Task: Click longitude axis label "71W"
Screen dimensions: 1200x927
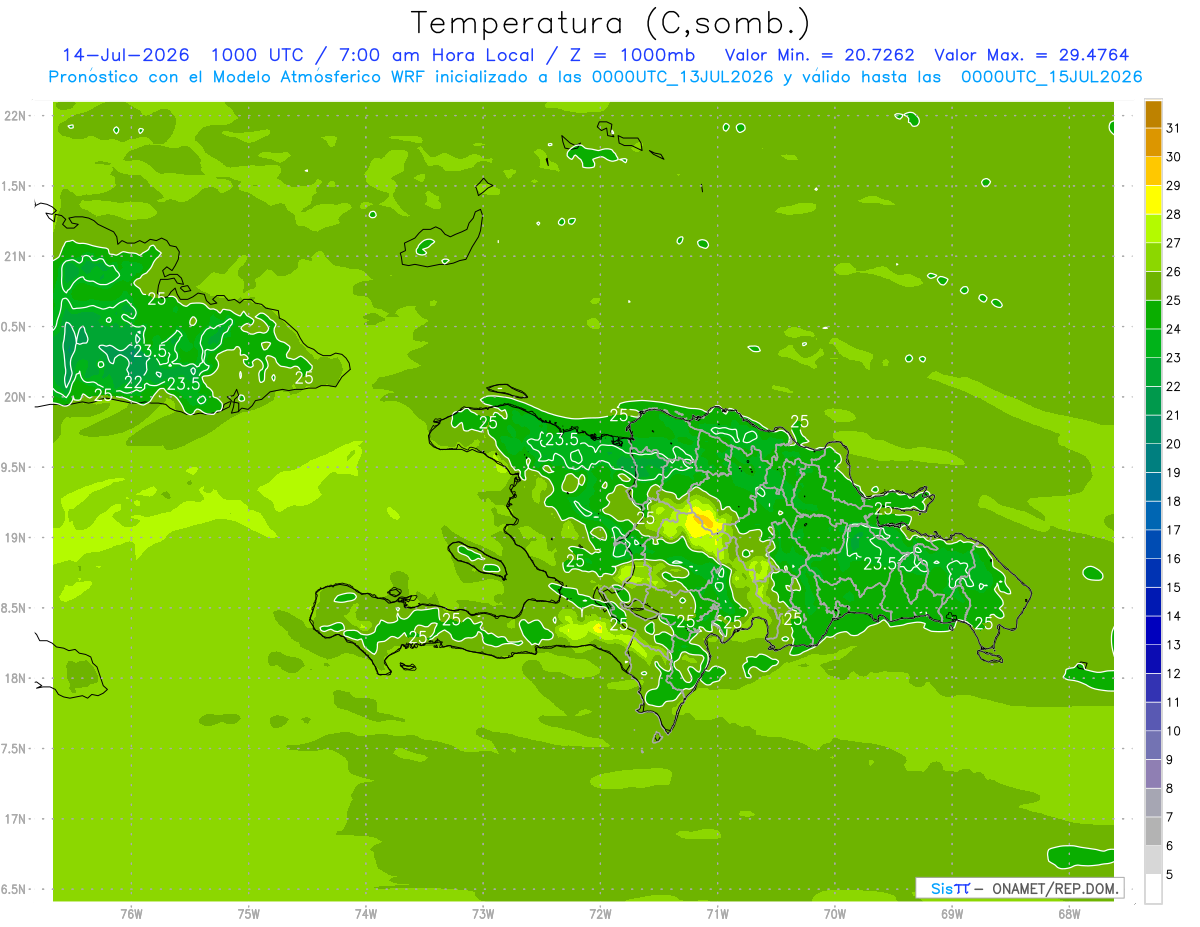Action: [x=718, y=913]
